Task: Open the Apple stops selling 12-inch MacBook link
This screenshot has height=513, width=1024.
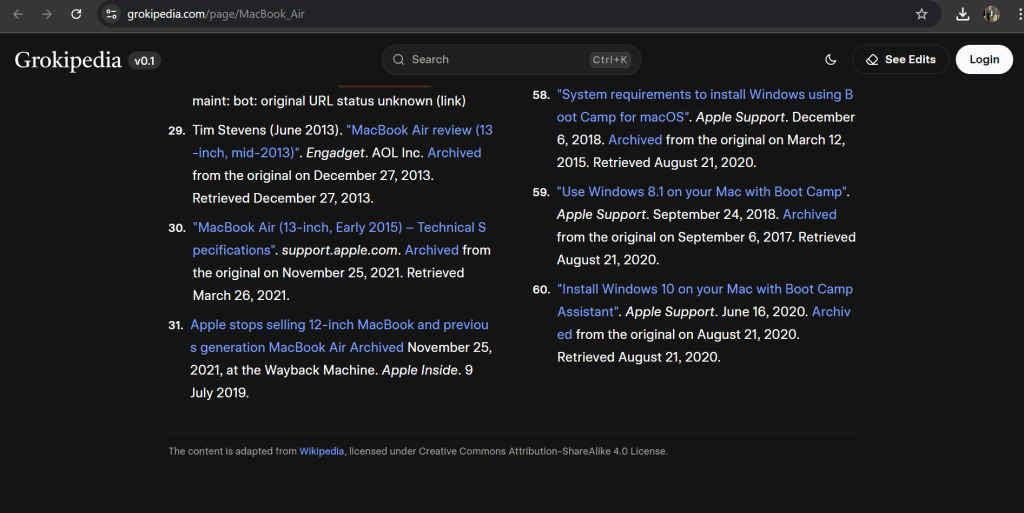Action: 339,325
